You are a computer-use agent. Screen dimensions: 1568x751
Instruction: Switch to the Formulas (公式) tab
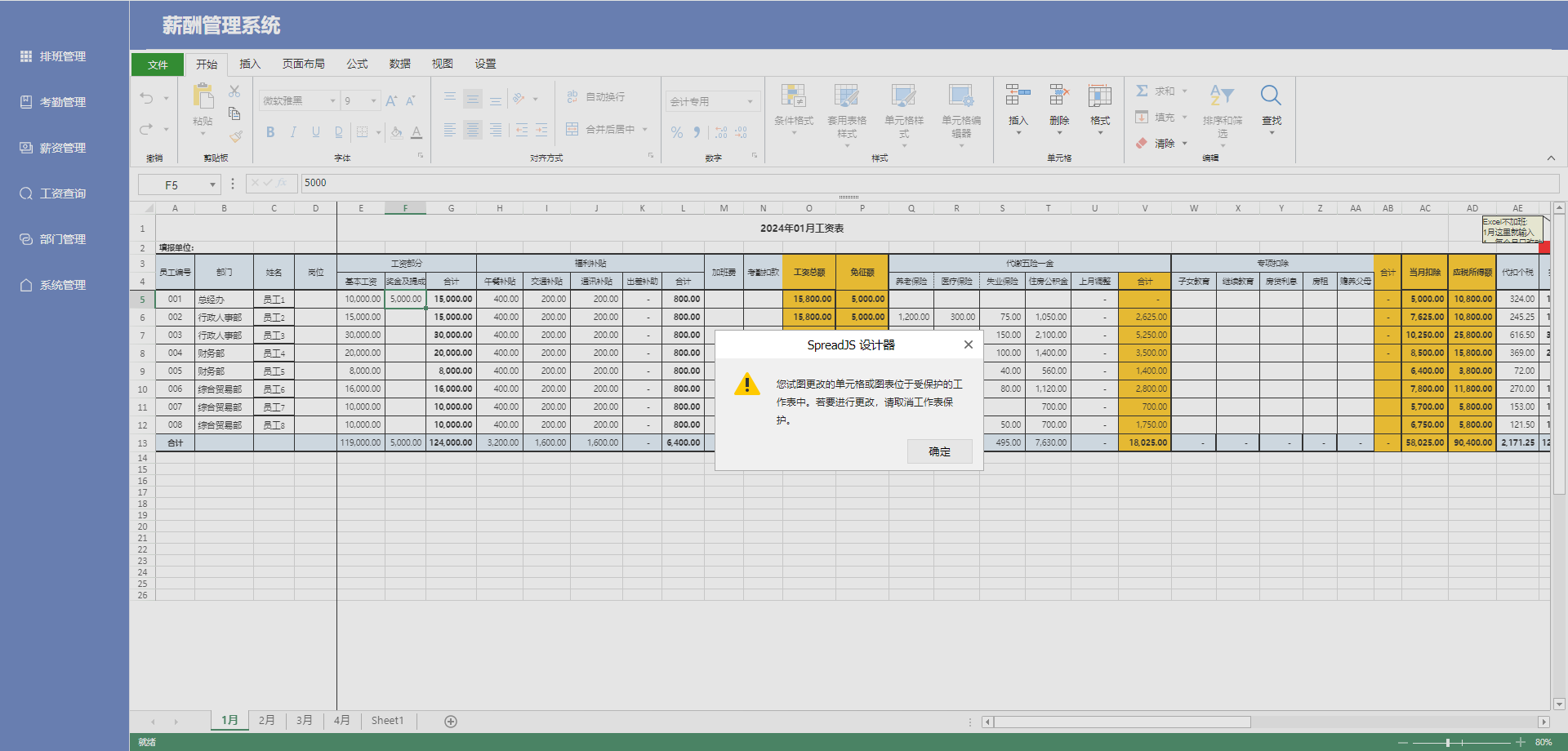[357, 64]
